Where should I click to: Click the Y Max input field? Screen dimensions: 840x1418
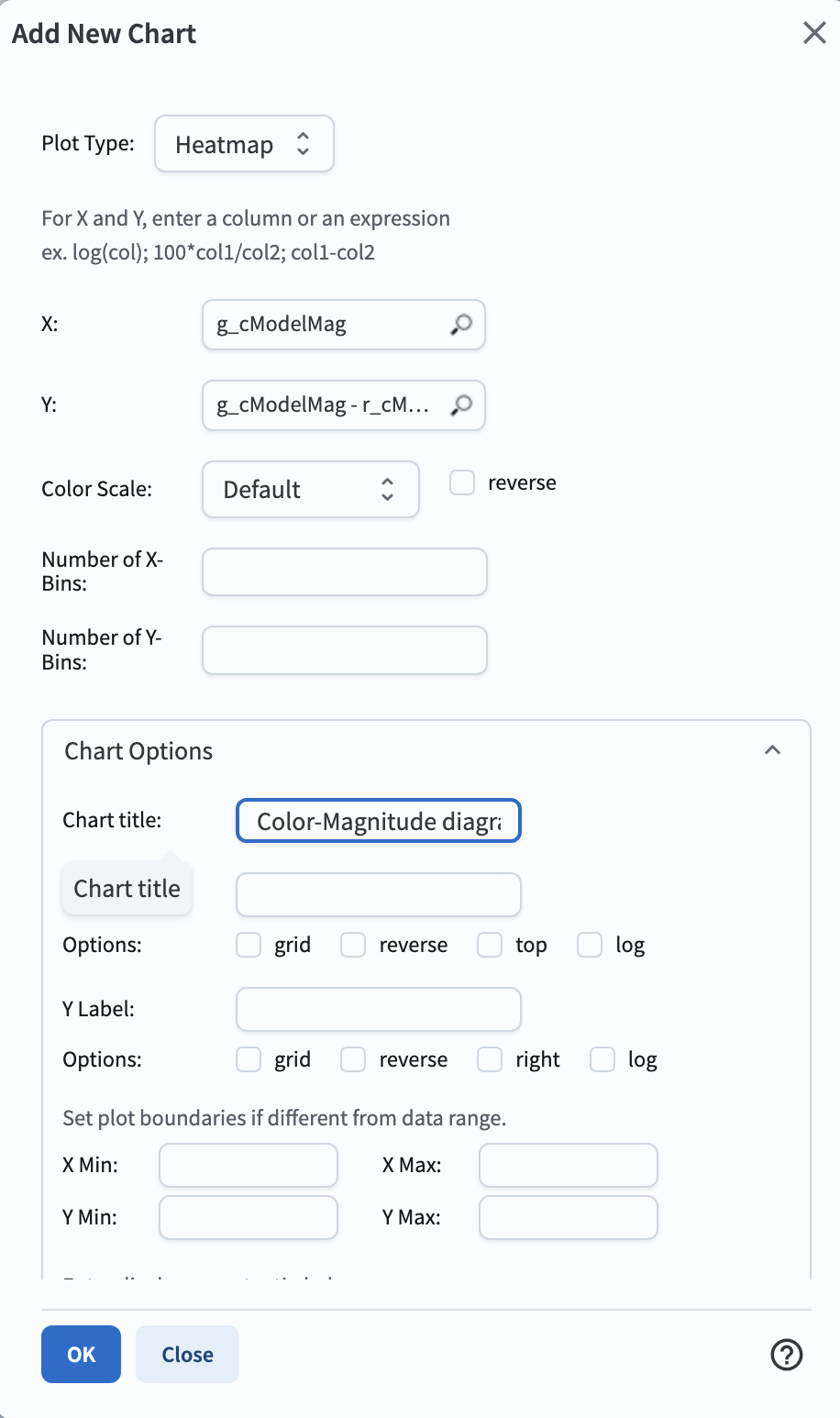pyautogui.click(x=568, y=1217)
